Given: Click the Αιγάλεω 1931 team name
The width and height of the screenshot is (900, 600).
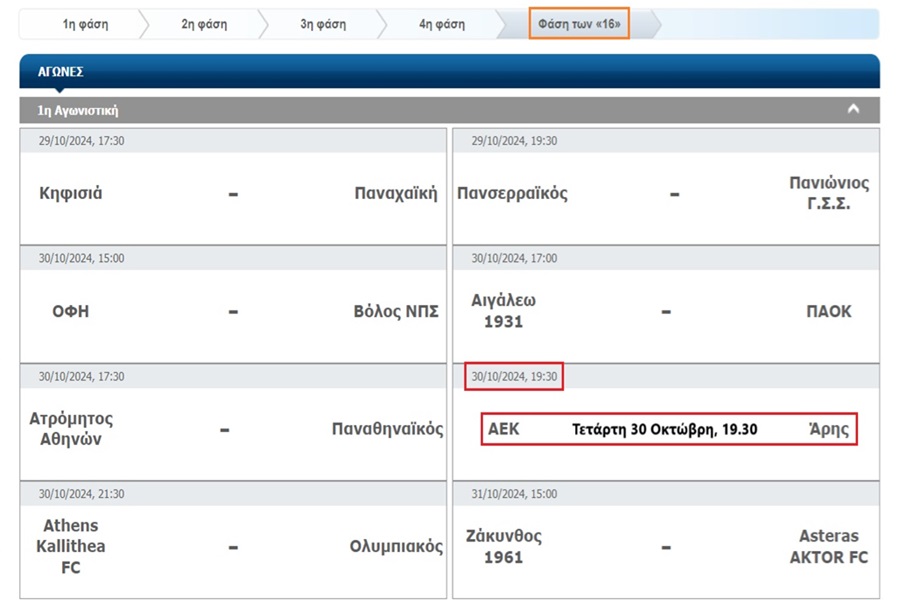Looking at the screenshot, I should point(503,311).
